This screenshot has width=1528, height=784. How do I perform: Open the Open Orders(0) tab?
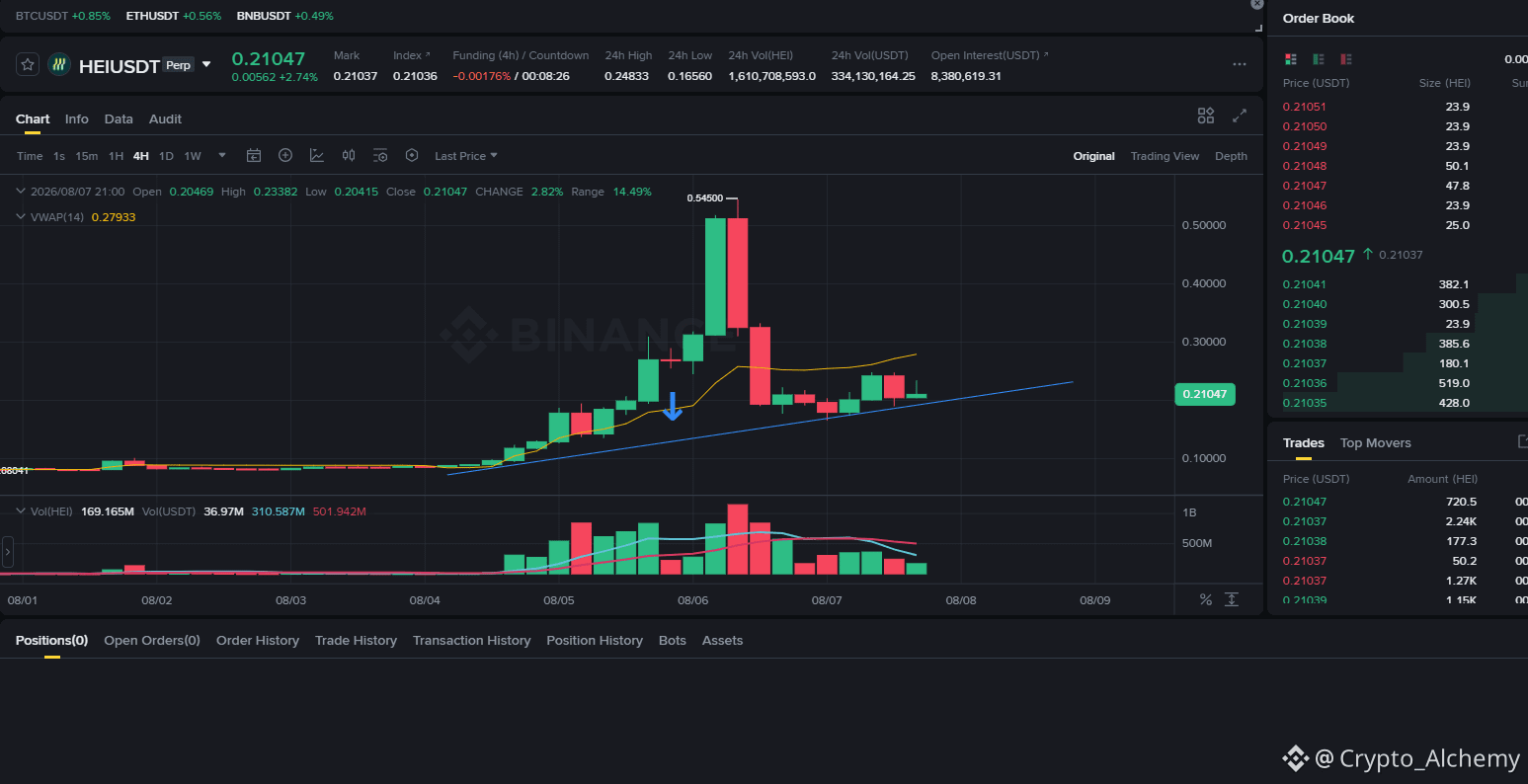point(152,640)
